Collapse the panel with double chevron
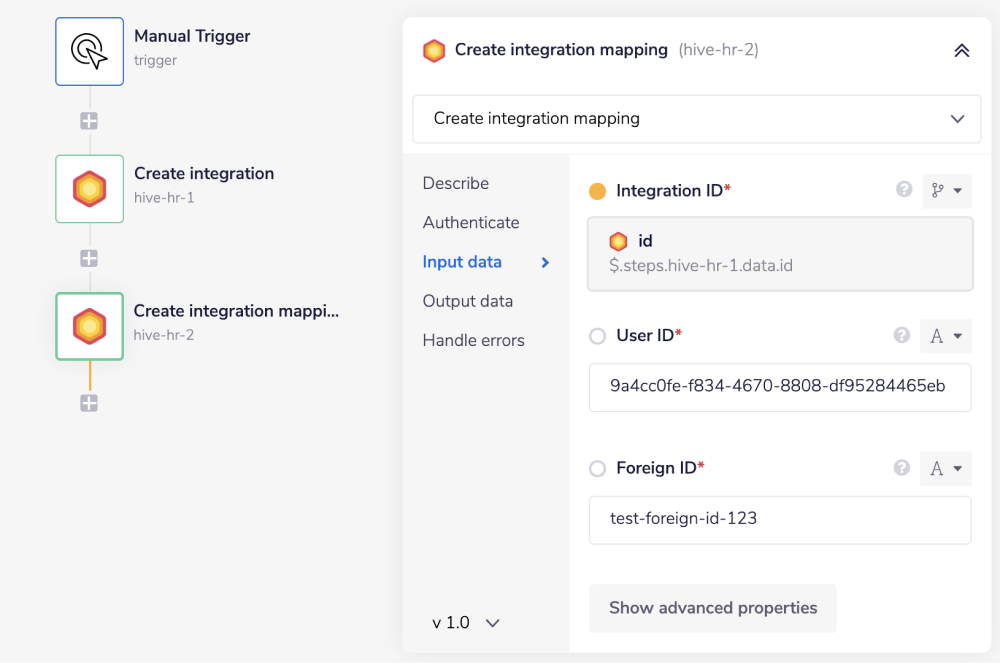 [961, 50]
